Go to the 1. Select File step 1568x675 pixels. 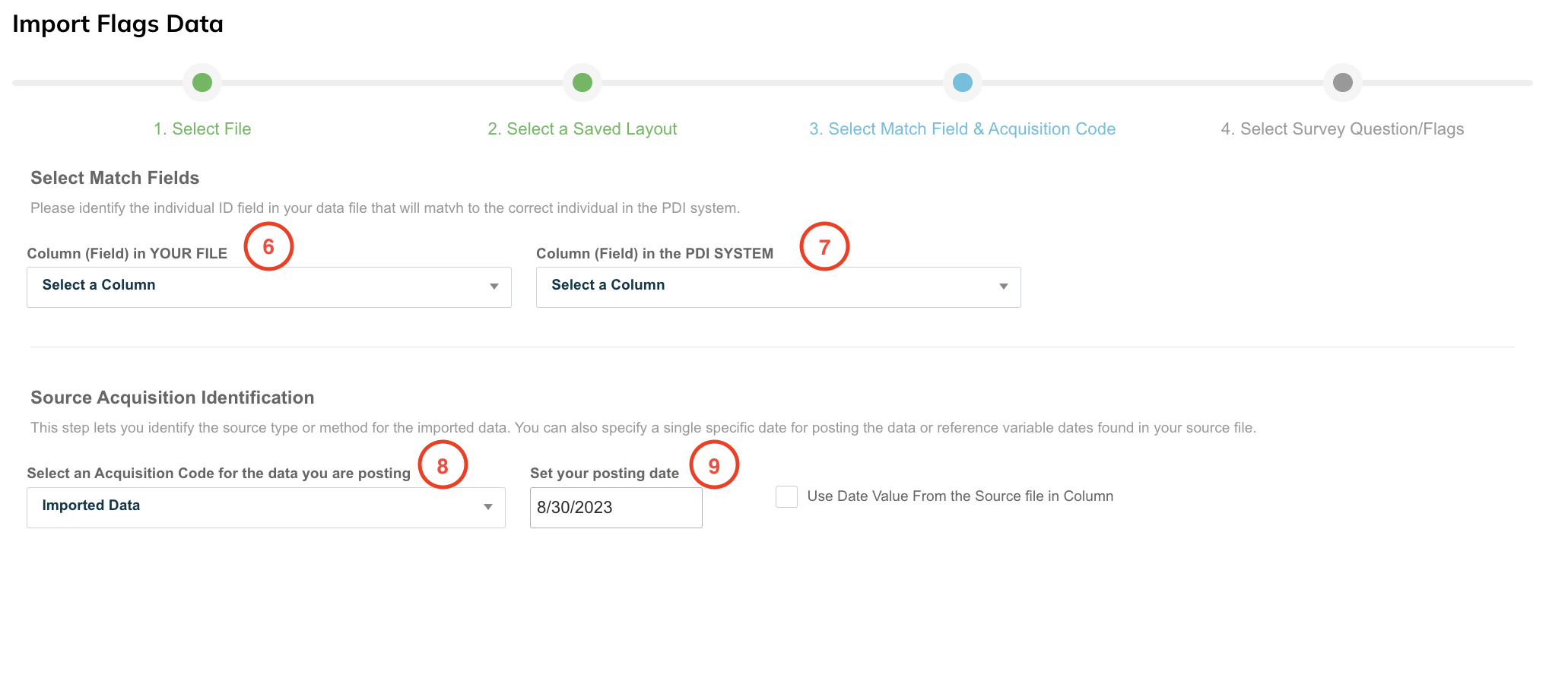pyautogui.click(x=202, y=129)
